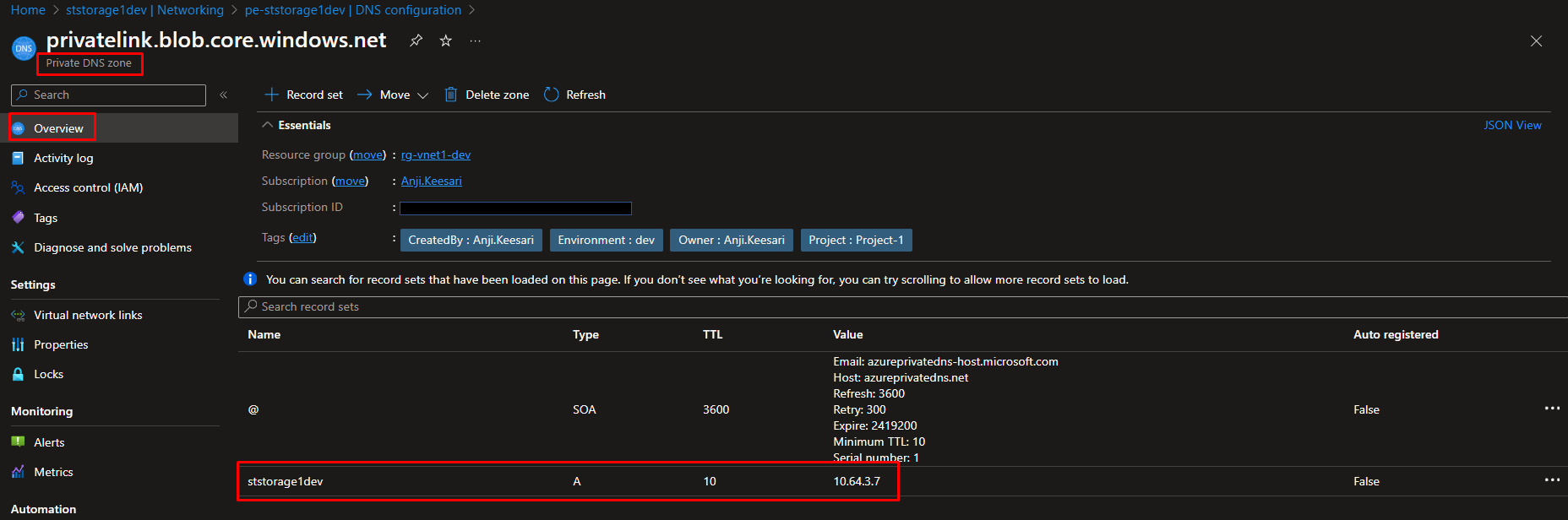Navigate to ststorage1dev | Networking breadcrumb

(x=144, y=10)
